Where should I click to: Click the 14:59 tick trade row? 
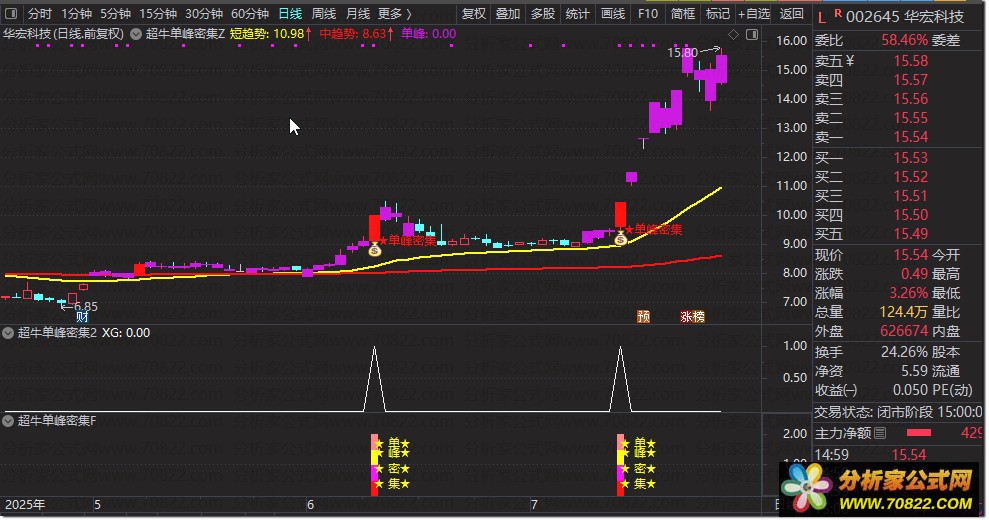(898, 454)
